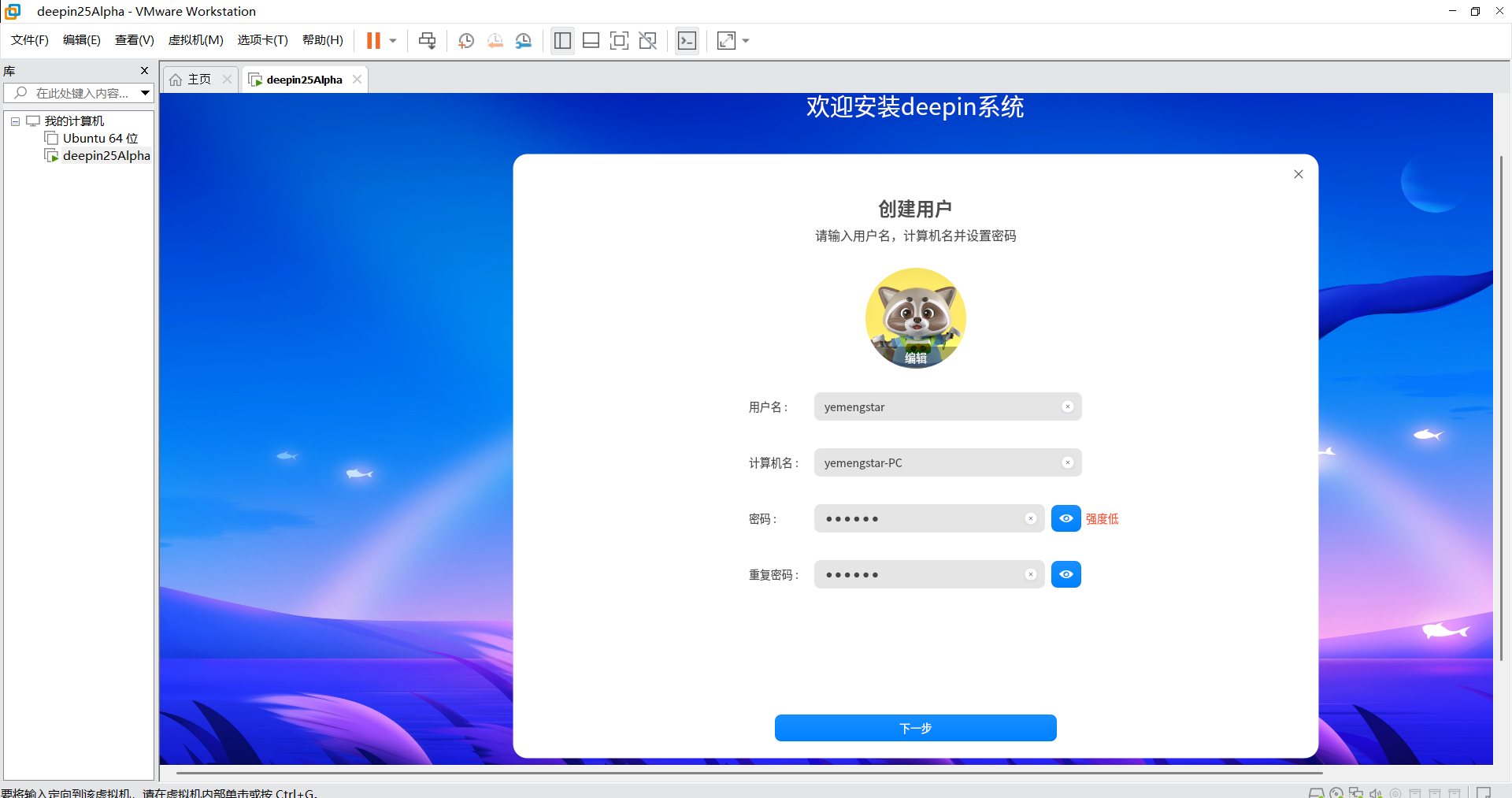Collapse the 我的计算机 tree node
1512x798 pixels.
point(15,121)
